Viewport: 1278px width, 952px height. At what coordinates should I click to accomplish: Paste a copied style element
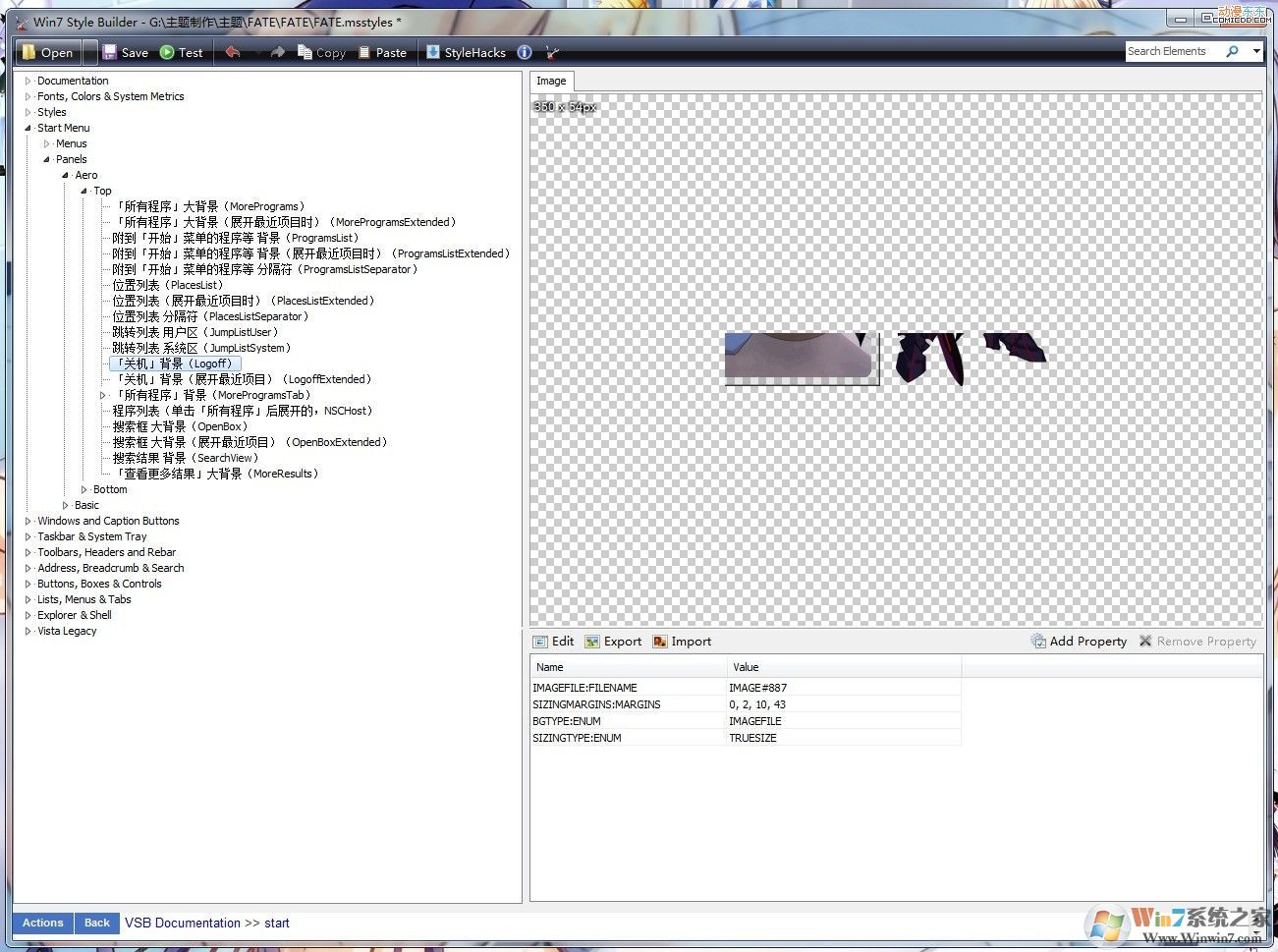(x=382, y=51)
